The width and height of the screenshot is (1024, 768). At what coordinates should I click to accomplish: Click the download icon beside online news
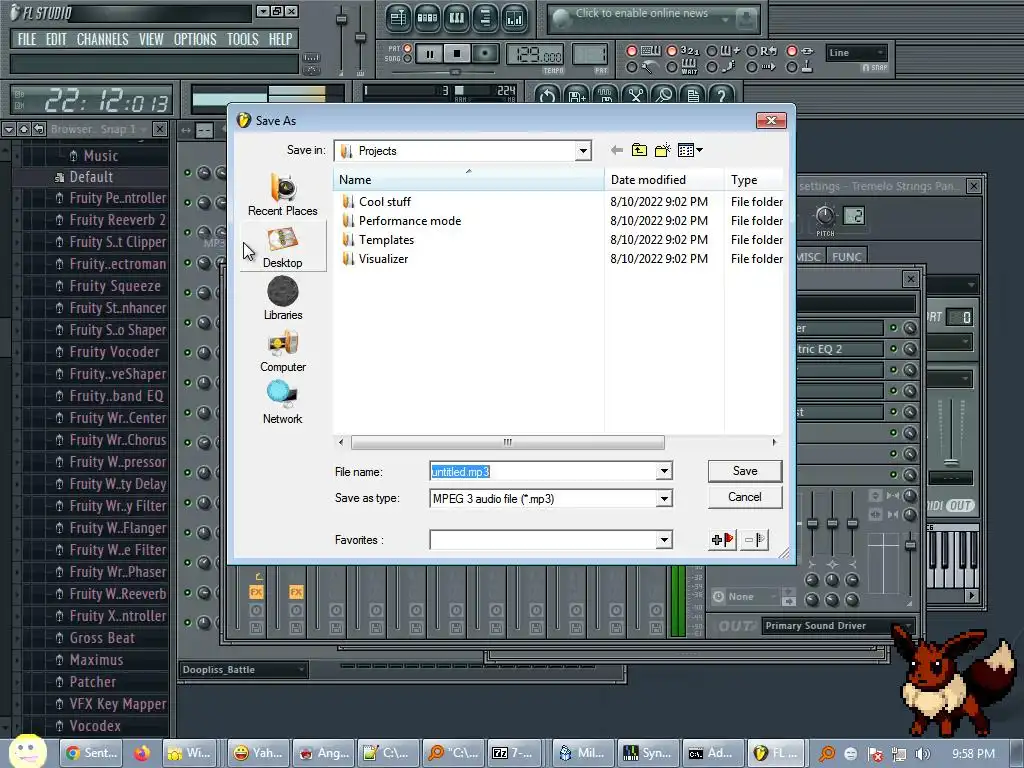click(x=744, y=20)
